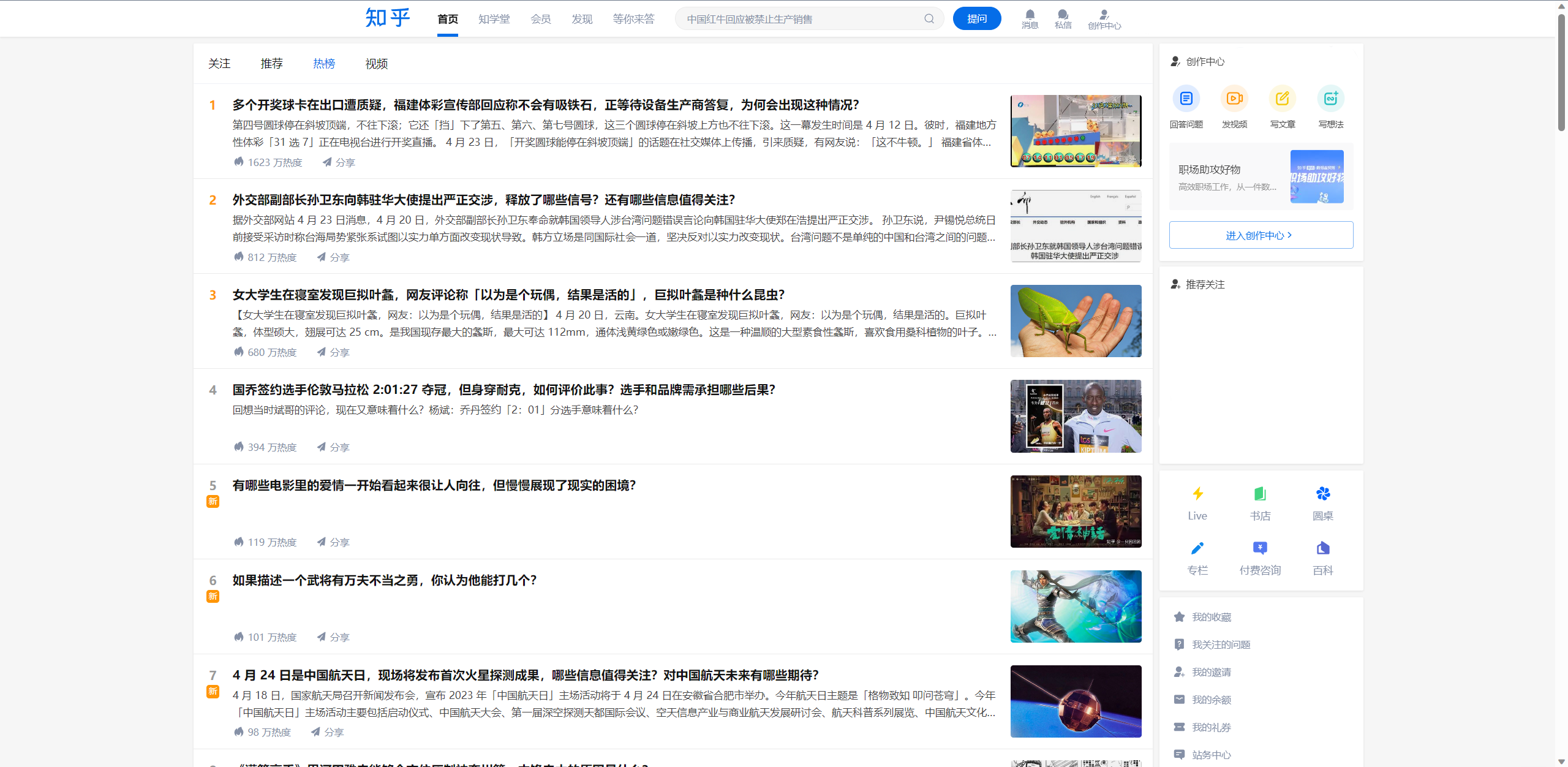1568x767 pixels.
Task: Click the 发视频 video upload icon
Action: click(x=1234, y=99)
